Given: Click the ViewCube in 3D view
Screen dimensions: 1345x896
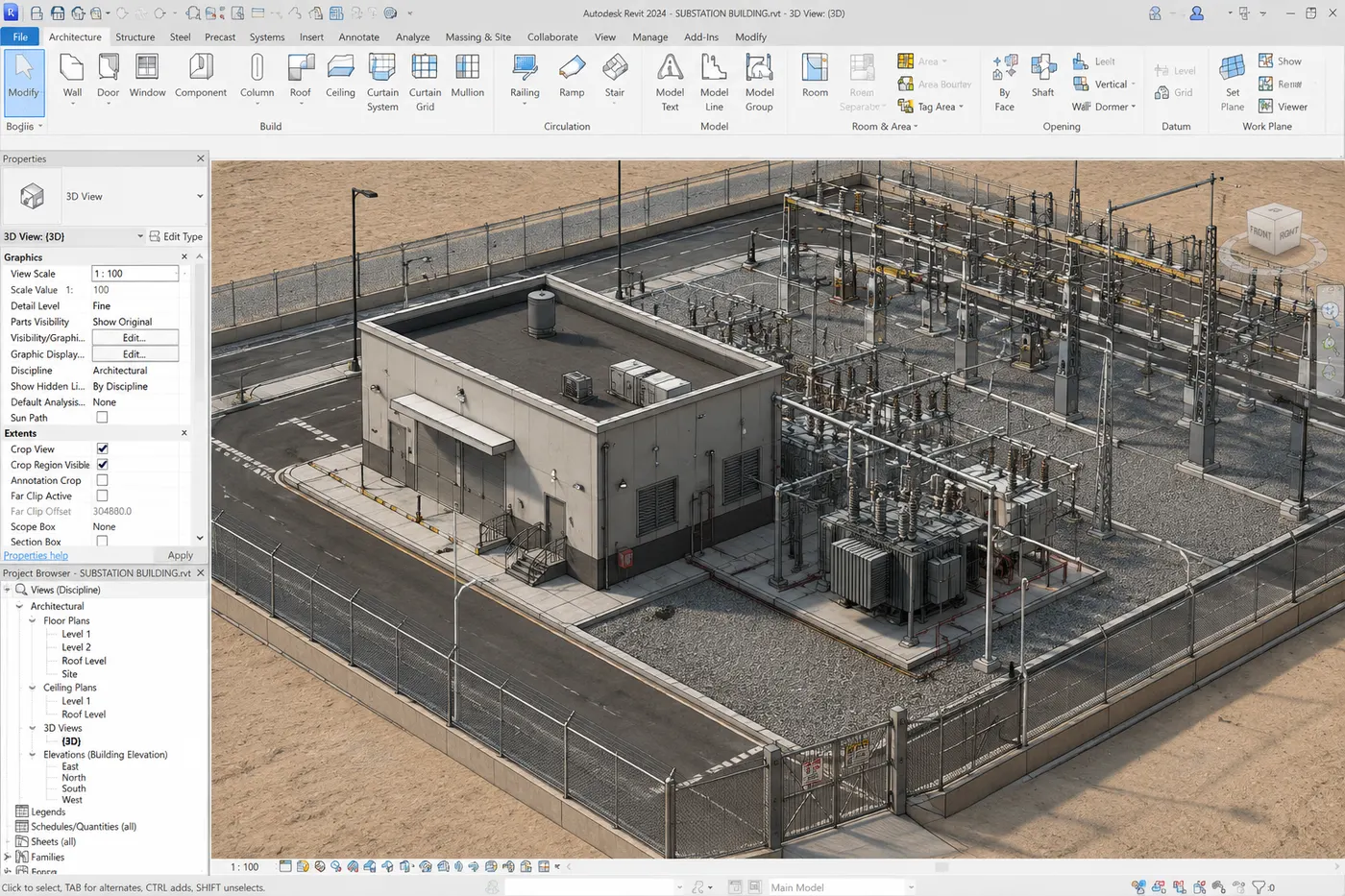Looking at the screenshot, I should [x=1274, y=231].
